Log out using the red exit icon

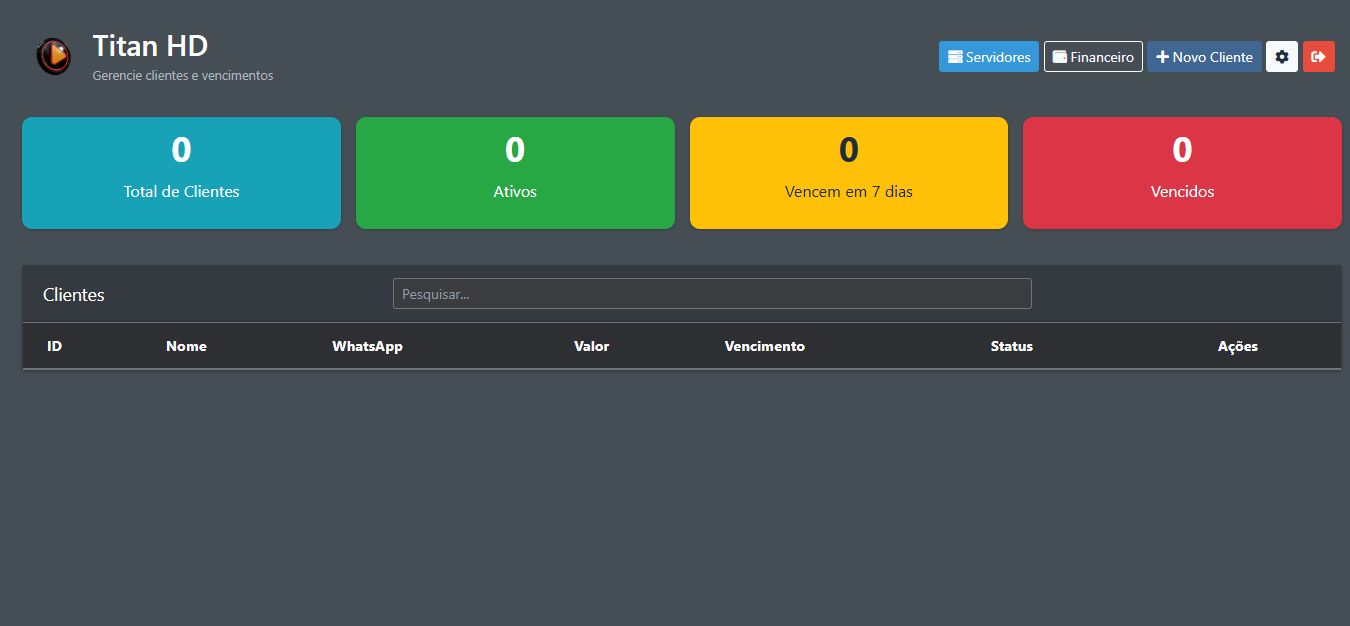pyautogui.click(x=1318, y=57)
